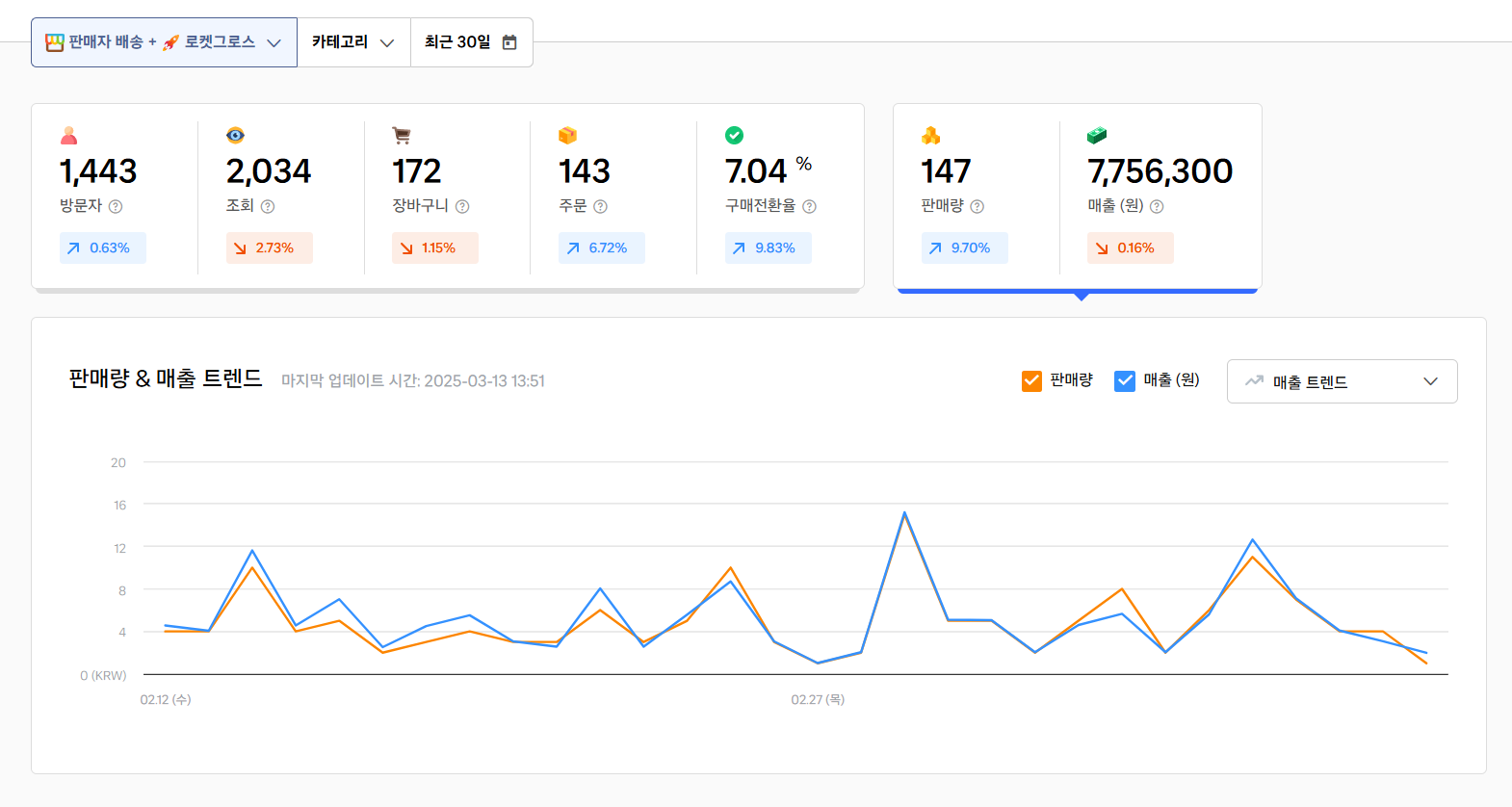Click the 마지막 업데이트 시간 timestamp text
The width and height of the screenshot is (1512, 807).
(x=413, y=381)
